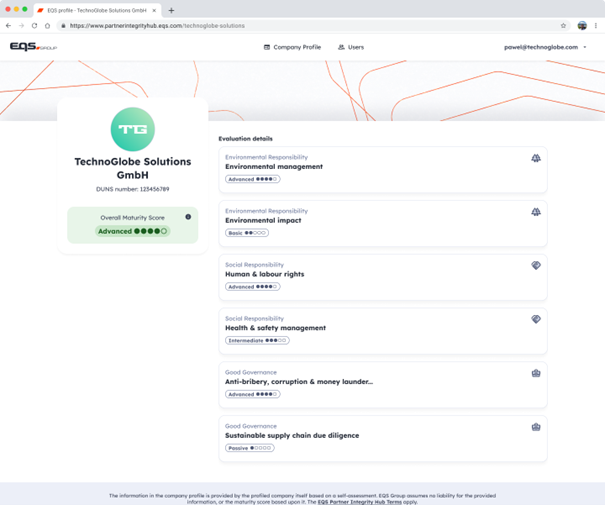Select the EQS profile browser tab
605x505 pixels.
tap(97, 10)
